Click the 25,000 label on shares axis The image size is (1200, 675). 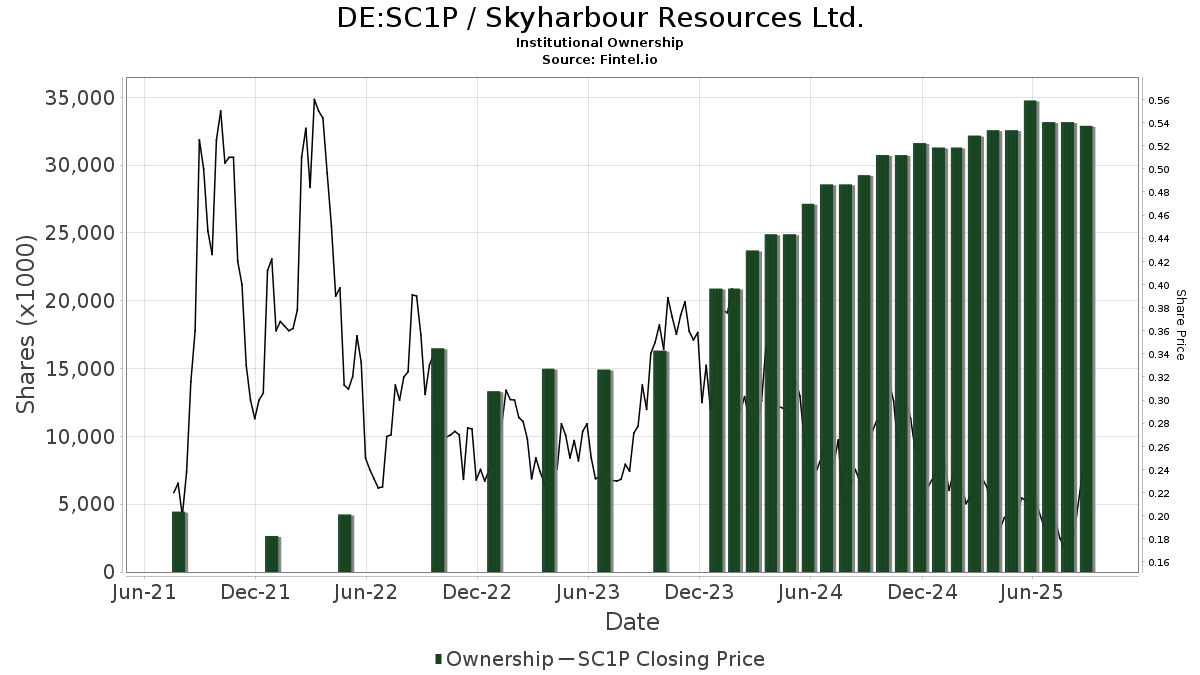pyautogui.click(x=78, y=233)
